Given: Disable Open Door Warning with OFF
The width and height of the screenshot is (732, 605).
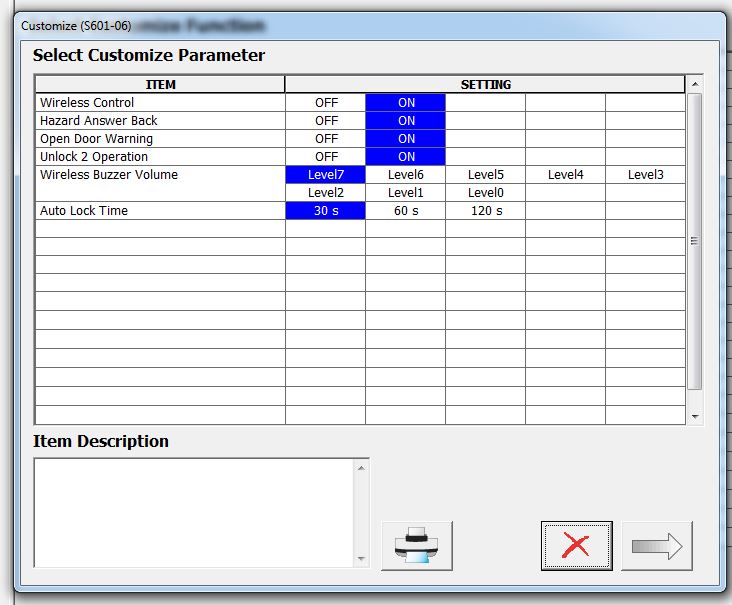Looking at the screenshot, I should (x=326, y=139).
